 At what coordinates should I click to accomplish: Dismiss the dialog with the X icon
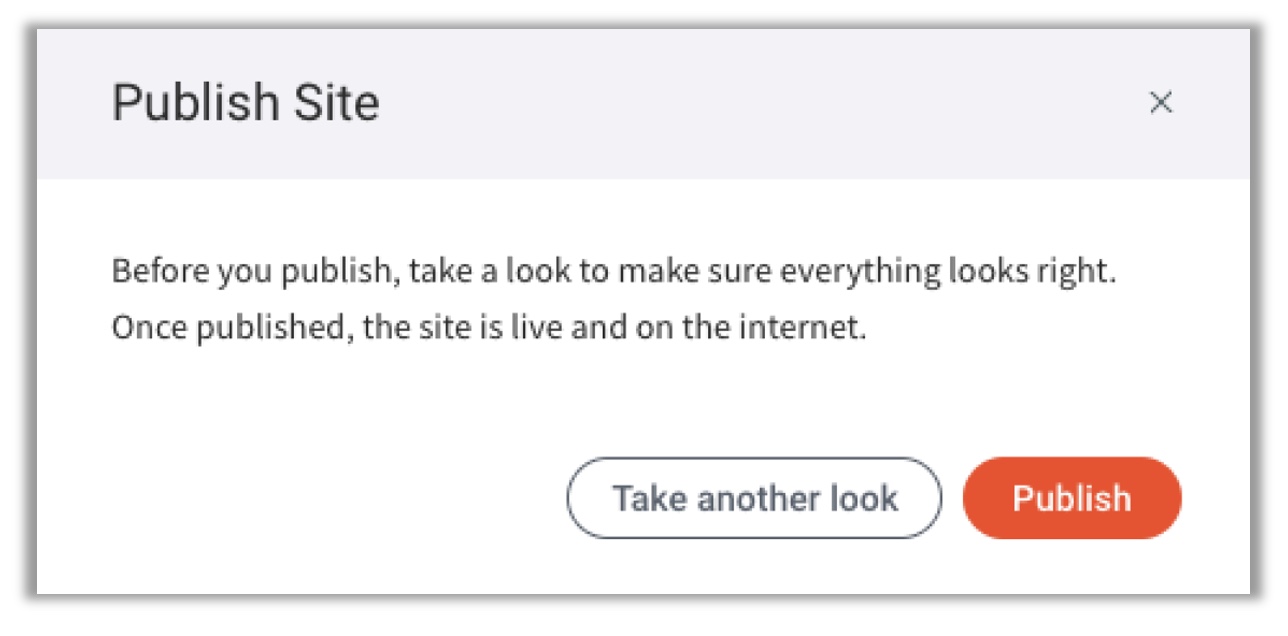pyautogui.click(x=1160, y=103)
